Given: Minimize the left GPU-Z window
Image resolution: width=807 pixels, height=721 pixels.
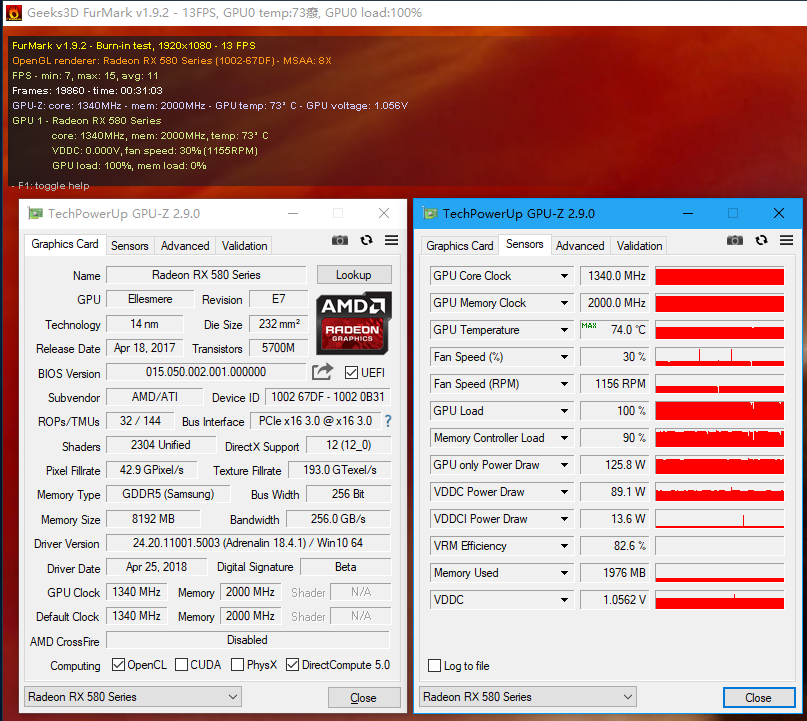Looking at the screenshot, I should 293,213.
